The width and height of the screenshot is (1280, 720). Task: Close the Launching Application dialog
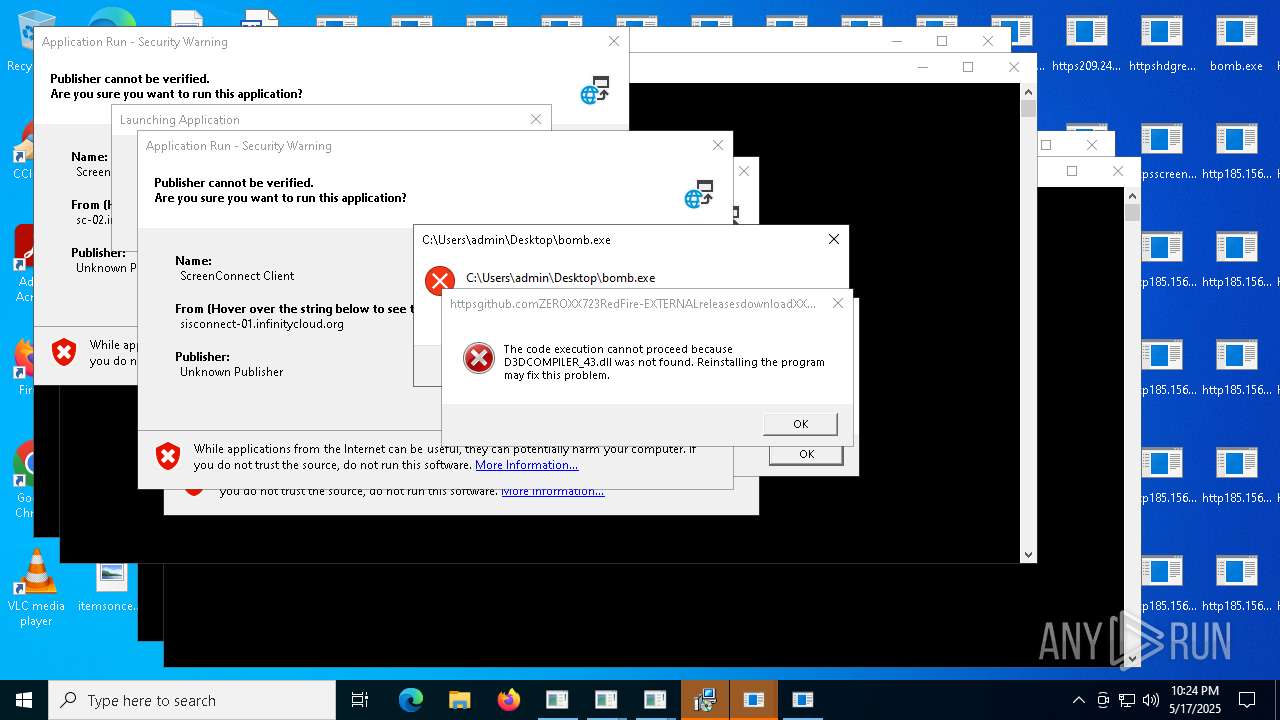click(536, 119)
